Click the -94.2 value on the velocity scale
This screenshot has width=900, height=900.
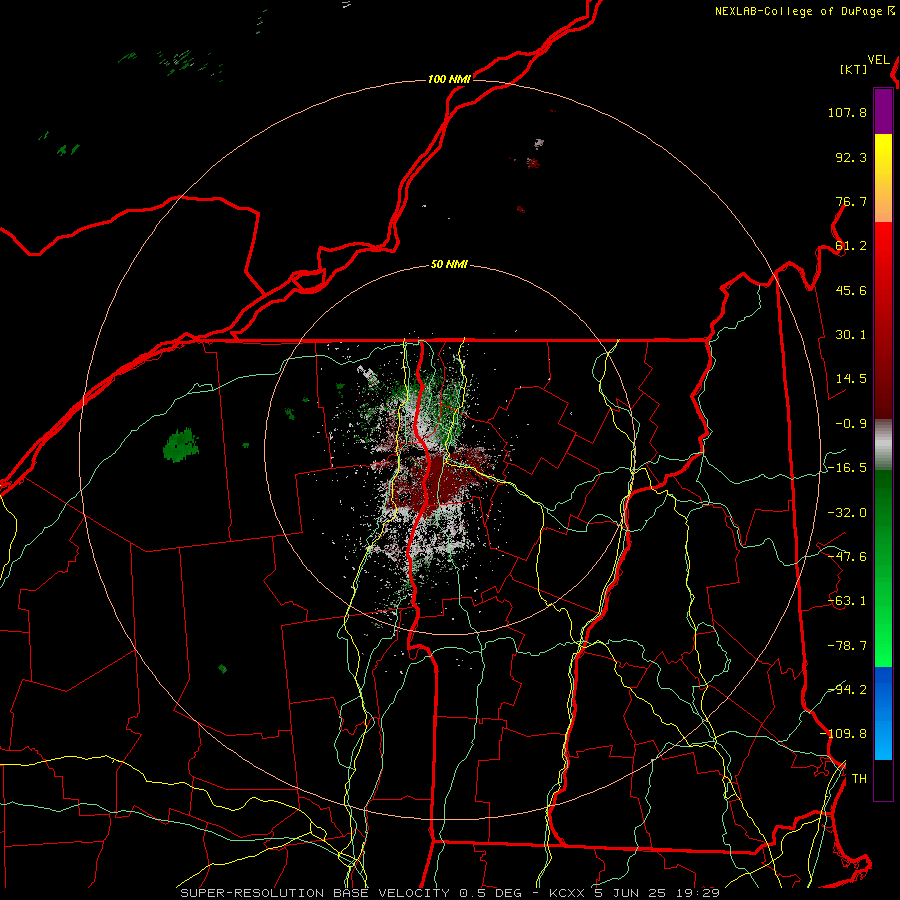click(847, 690)
